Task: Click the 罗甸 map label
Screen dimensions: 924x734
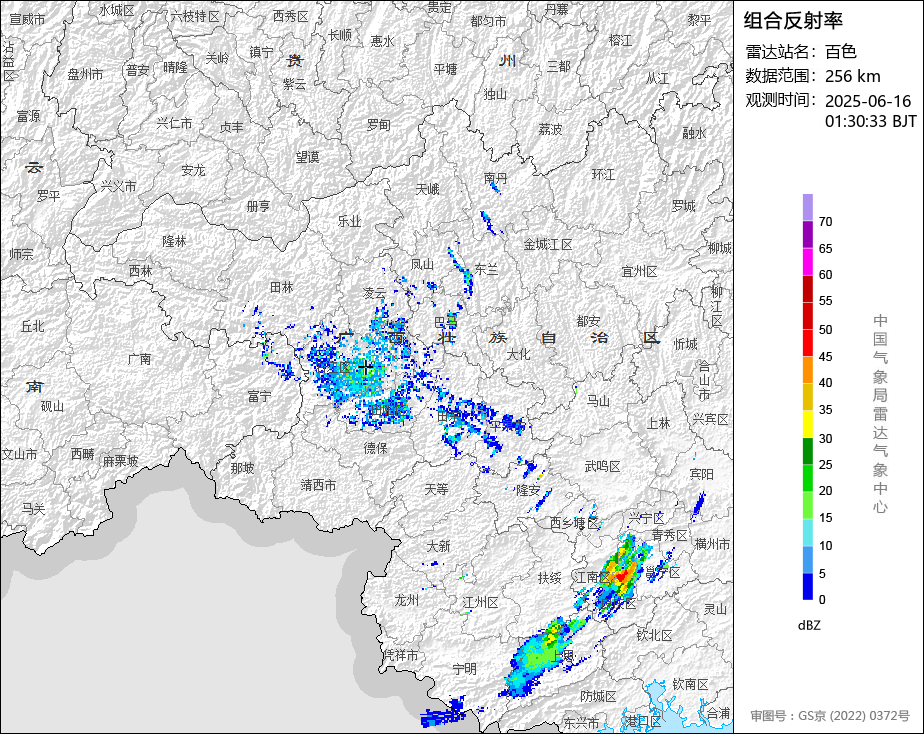Action: 378,125
